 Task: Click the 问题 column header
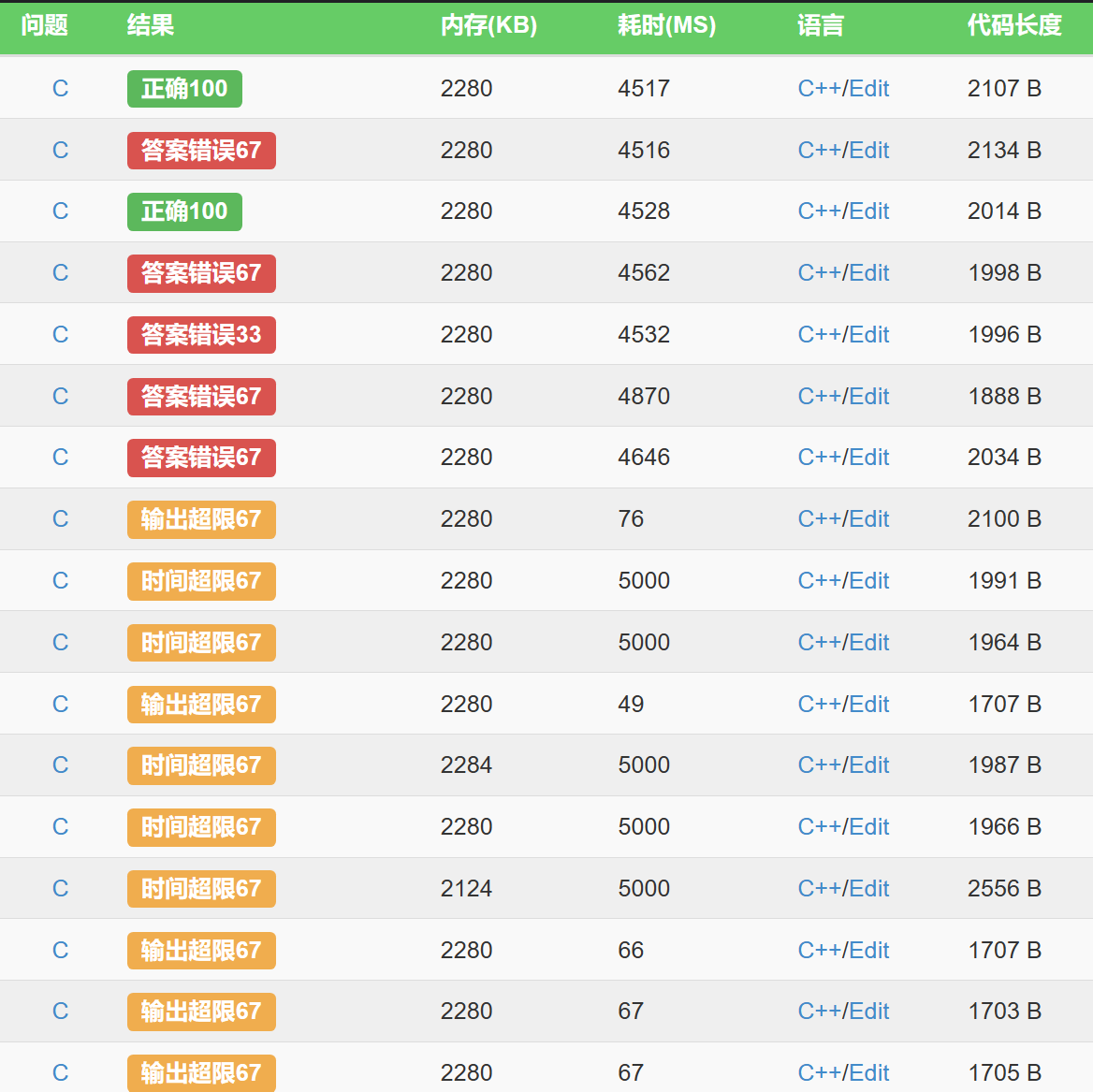click(x=44, y=25)
